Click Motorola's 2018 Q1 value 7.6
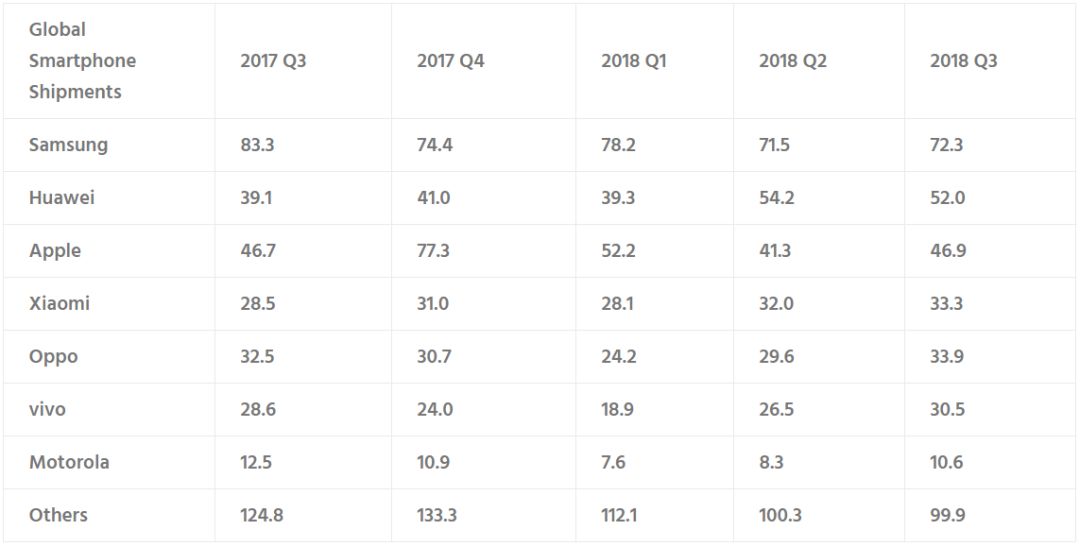The width and height of the screenshot is (1080, 547). 614,462
